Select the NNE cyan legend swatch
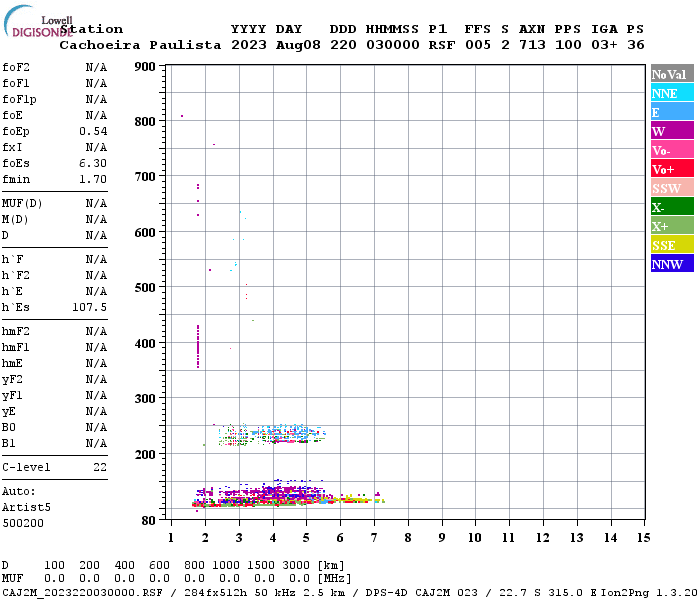The width and height of the screenshot is (700, 600). 672,93
